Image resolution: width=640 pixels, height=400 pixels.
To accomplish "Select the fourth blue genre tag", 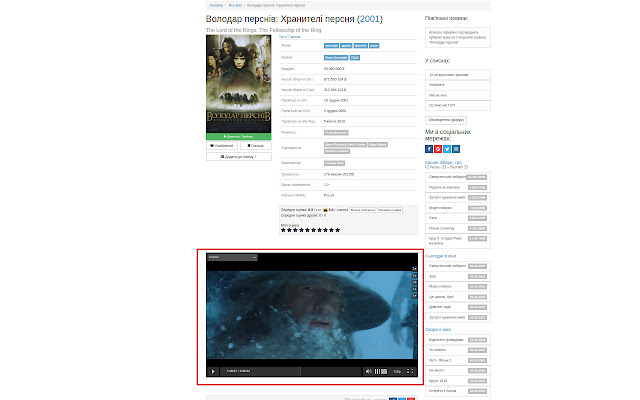I will coord(374,46).
